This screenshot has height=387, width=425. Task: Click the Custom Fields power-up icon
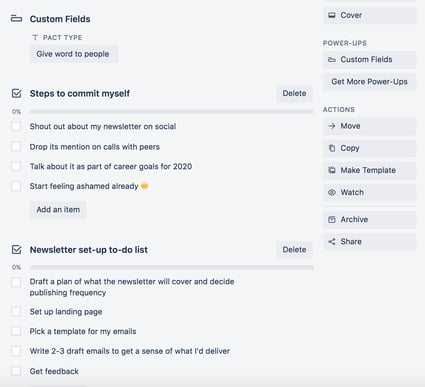(x=332, y=60)
